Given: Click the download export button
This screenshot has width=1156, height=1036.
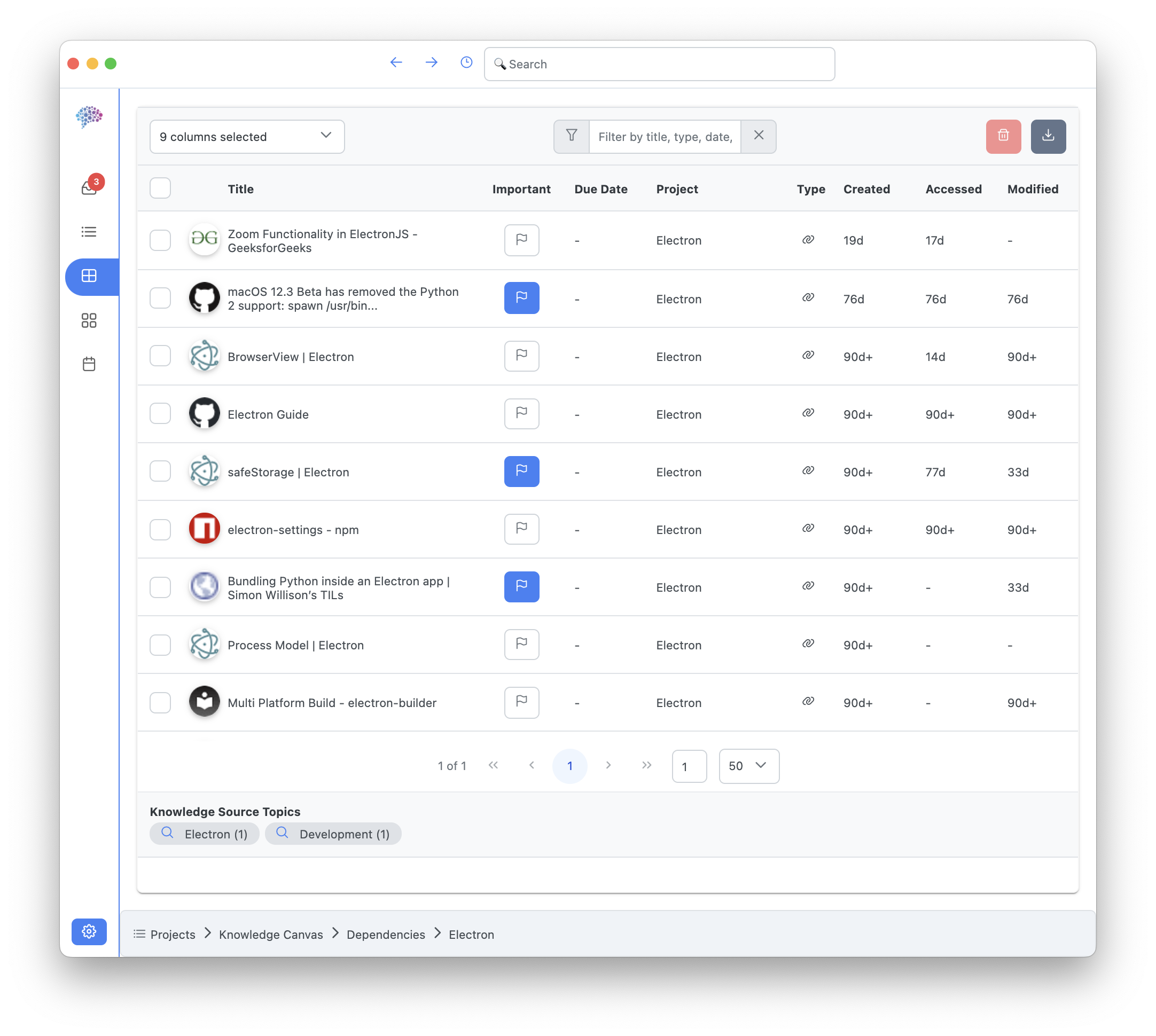Looking at the screenshot, I should point(1048,136).
